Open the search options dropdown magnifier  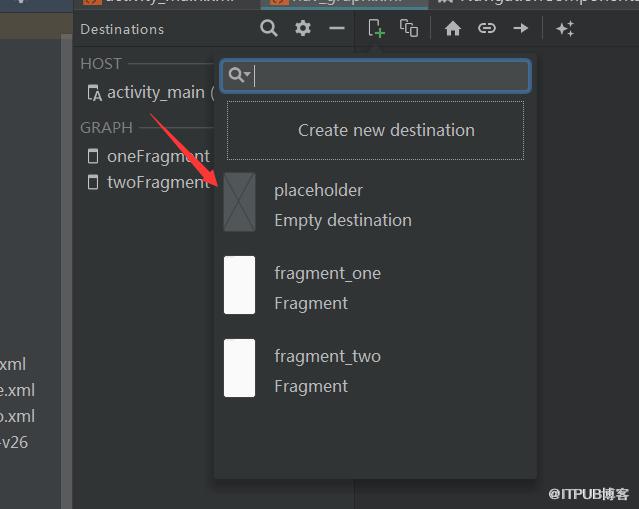click(239, 75)
